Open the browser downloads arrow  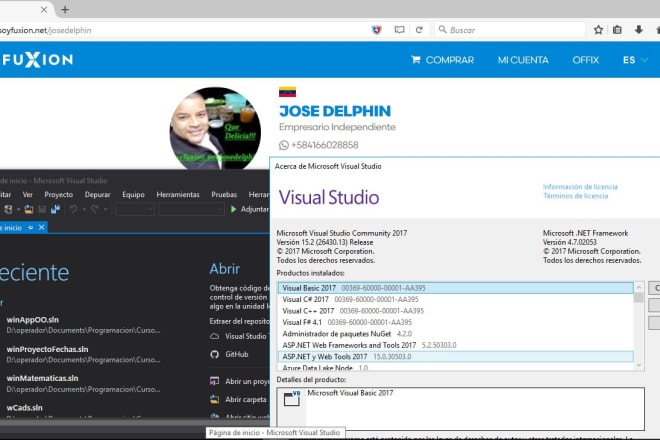639,30
